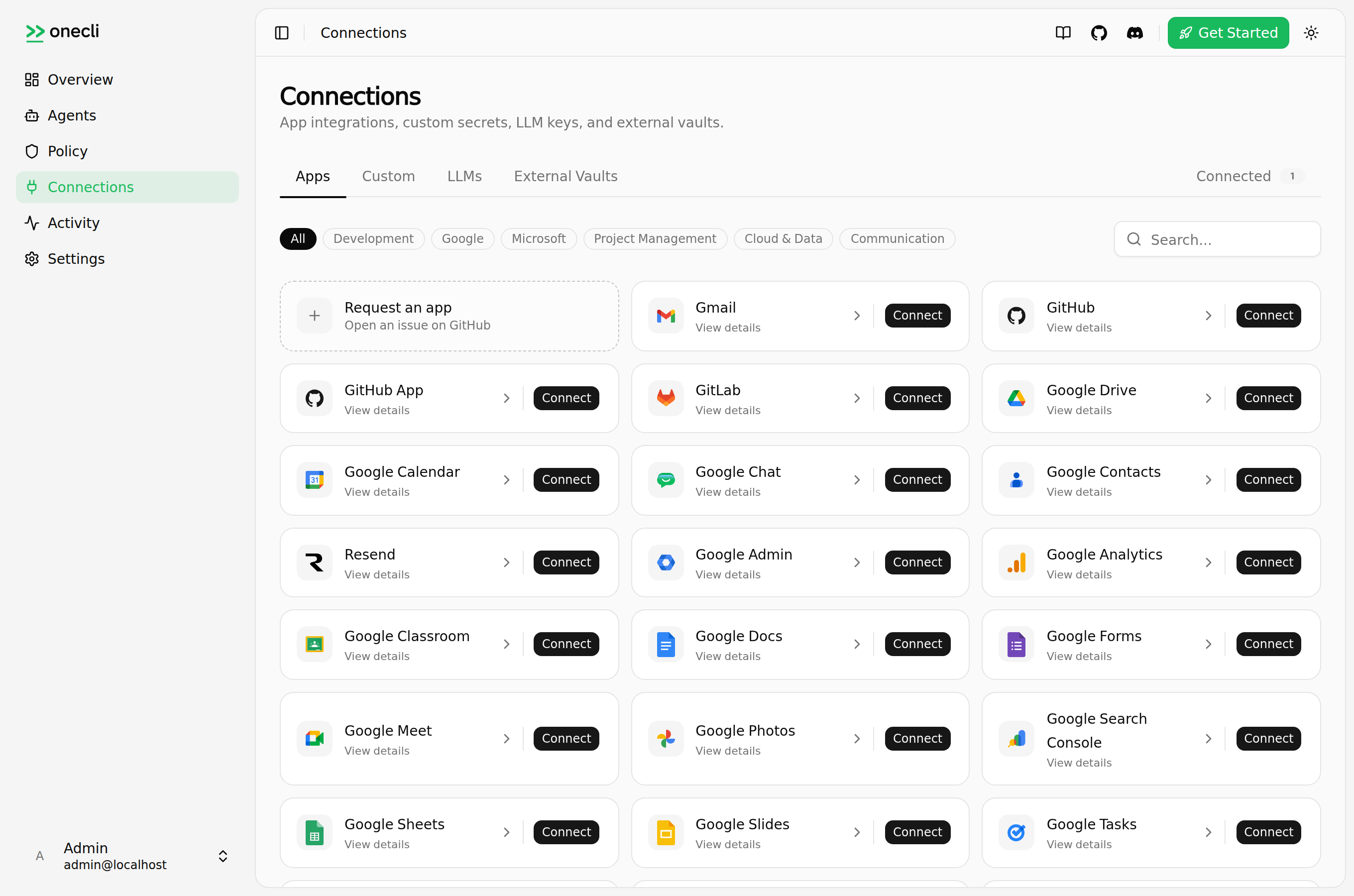Open the Discord icon in header
The height and width of the screenshot is (896, 1354).
tap(1134, 32)
